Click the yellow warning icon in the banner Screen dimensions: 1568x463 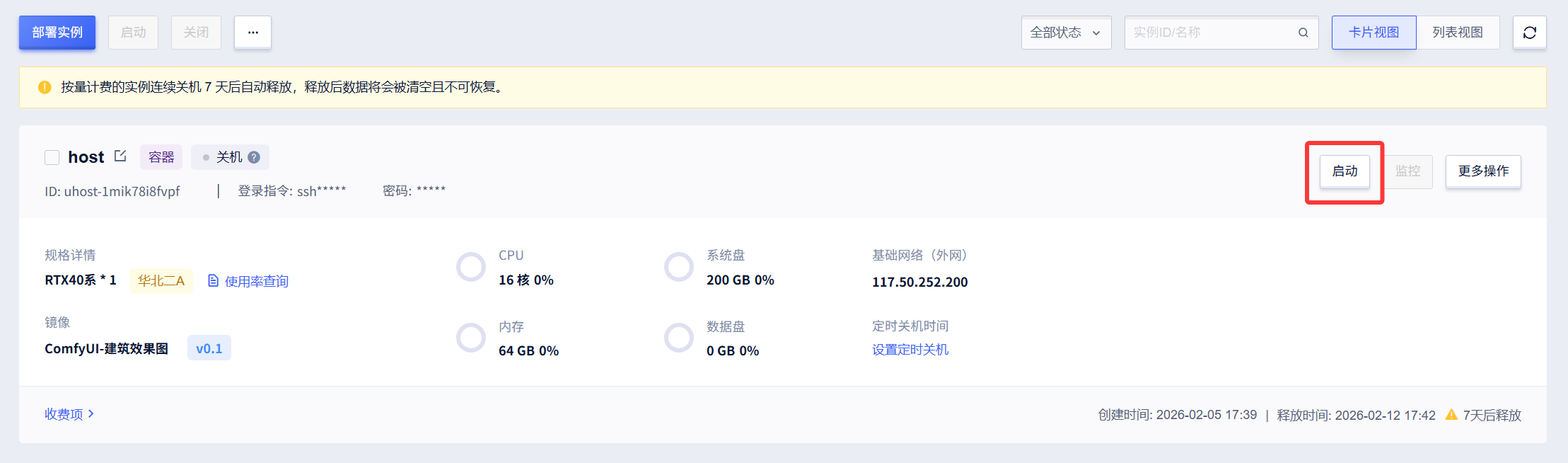point(45,87)
